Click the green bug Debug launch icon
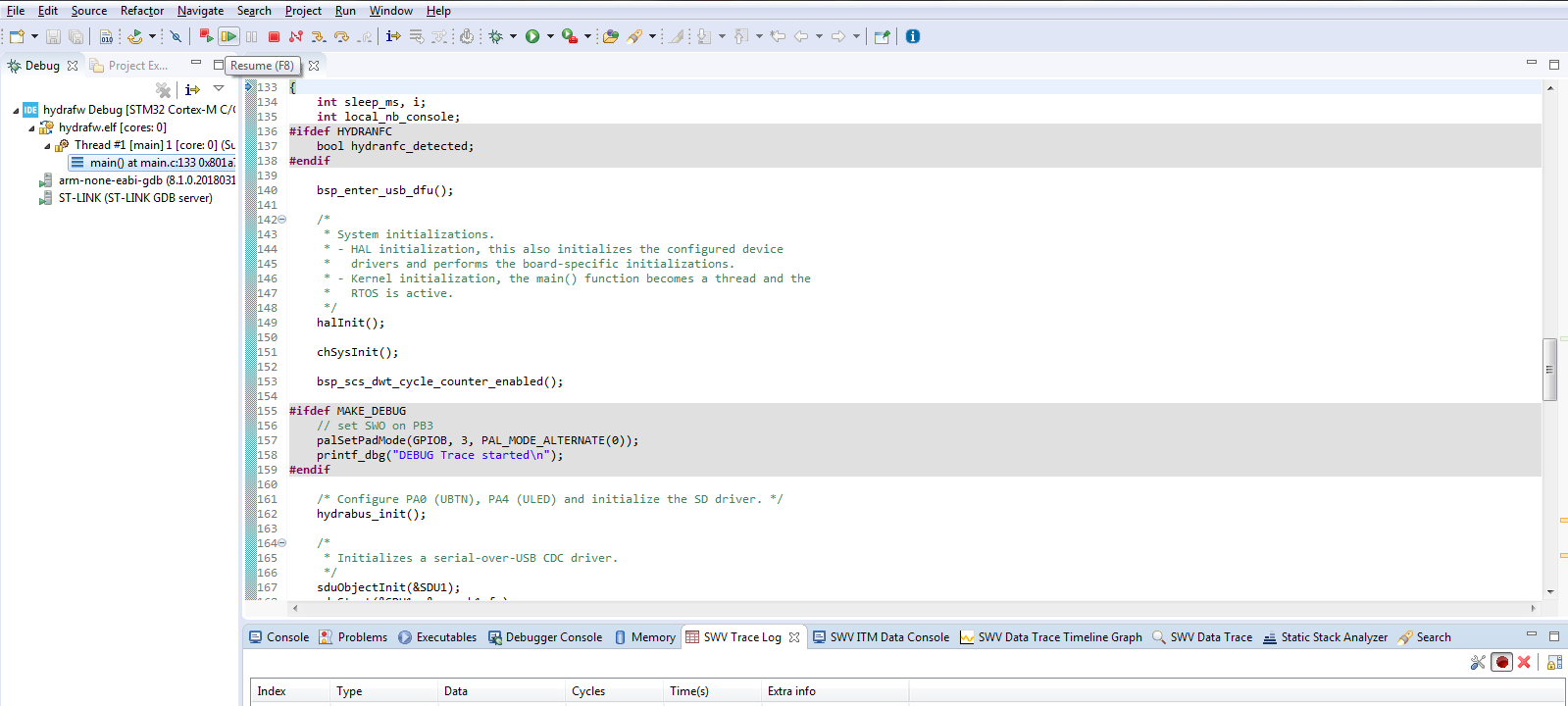Image resolution: width=1568 pixels, height=706 pixels. [496, 36]
